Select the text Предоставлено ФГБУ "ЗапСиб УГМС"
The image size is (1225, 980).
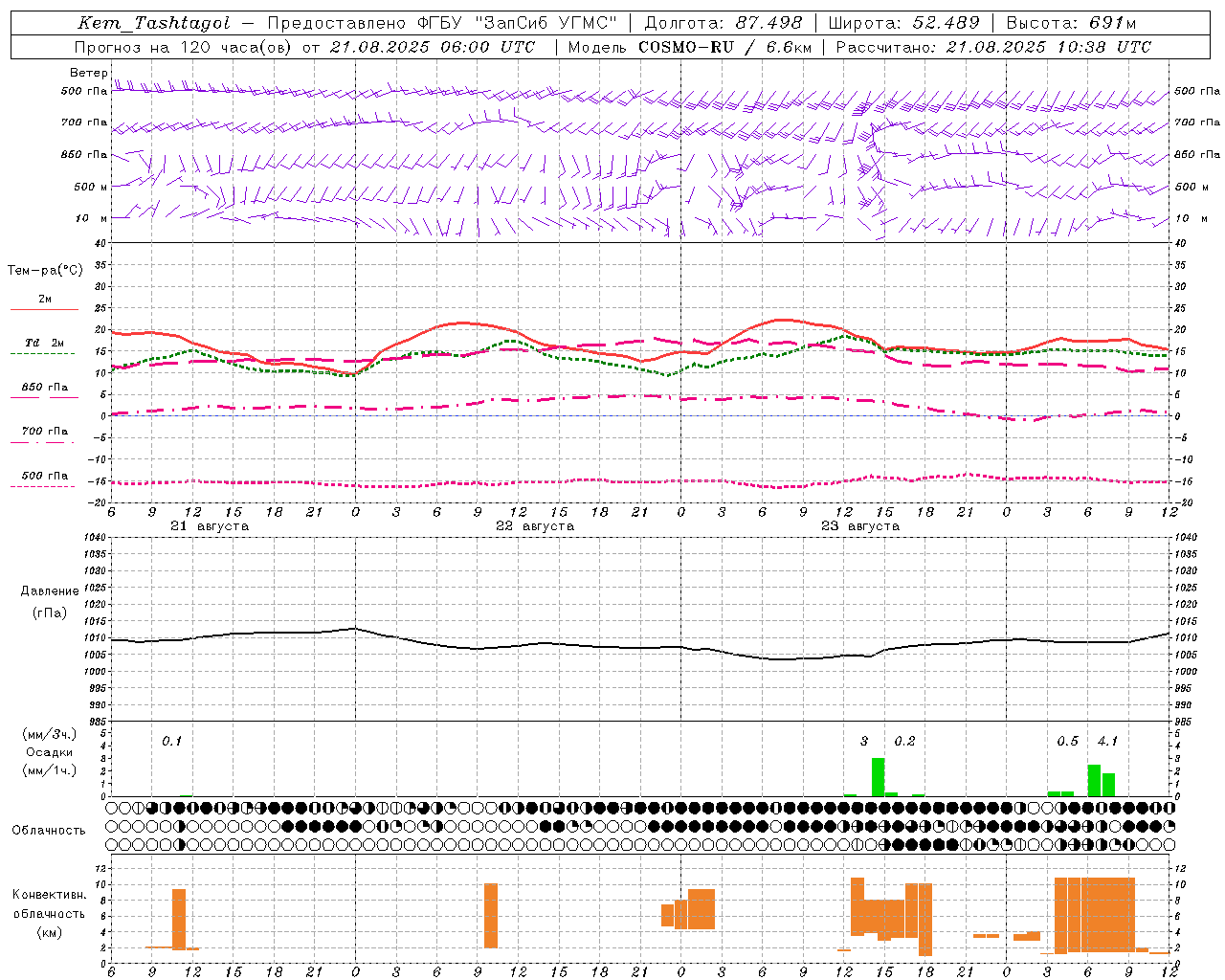coord(442,23)
